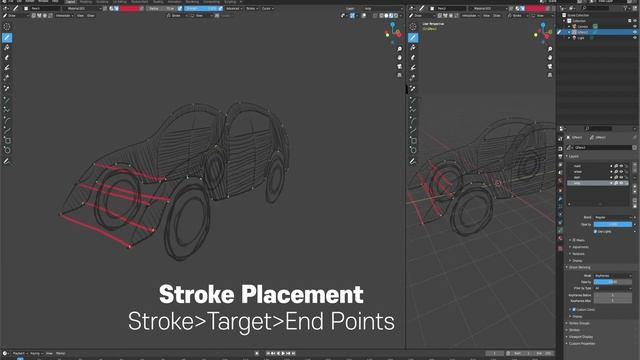Open the Draw menu in left viewport header
Image resolution: width=640 pixels, height=360 pixels.
[91, 16]
